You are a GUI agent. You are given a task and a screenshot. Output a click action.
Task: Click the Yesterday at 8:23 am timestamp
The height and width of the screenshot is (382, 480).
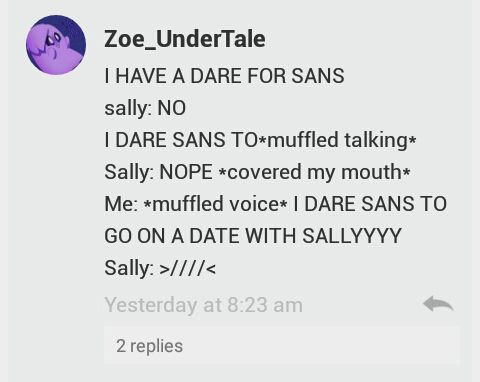204,305
